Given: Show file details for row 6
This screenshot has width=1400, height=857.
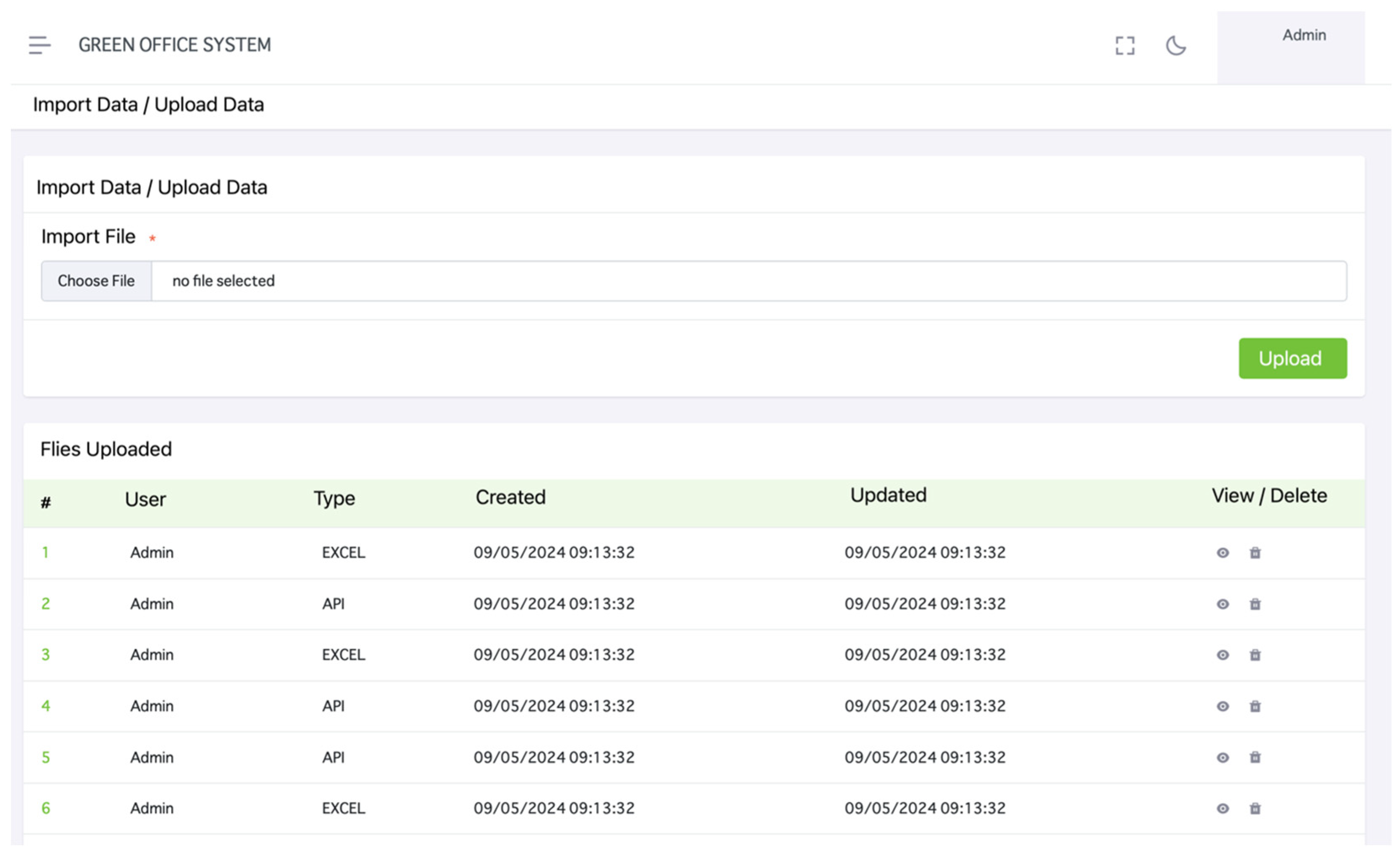Looking at the screenshot, I should pyautogui.click(x=1222, y=808).
